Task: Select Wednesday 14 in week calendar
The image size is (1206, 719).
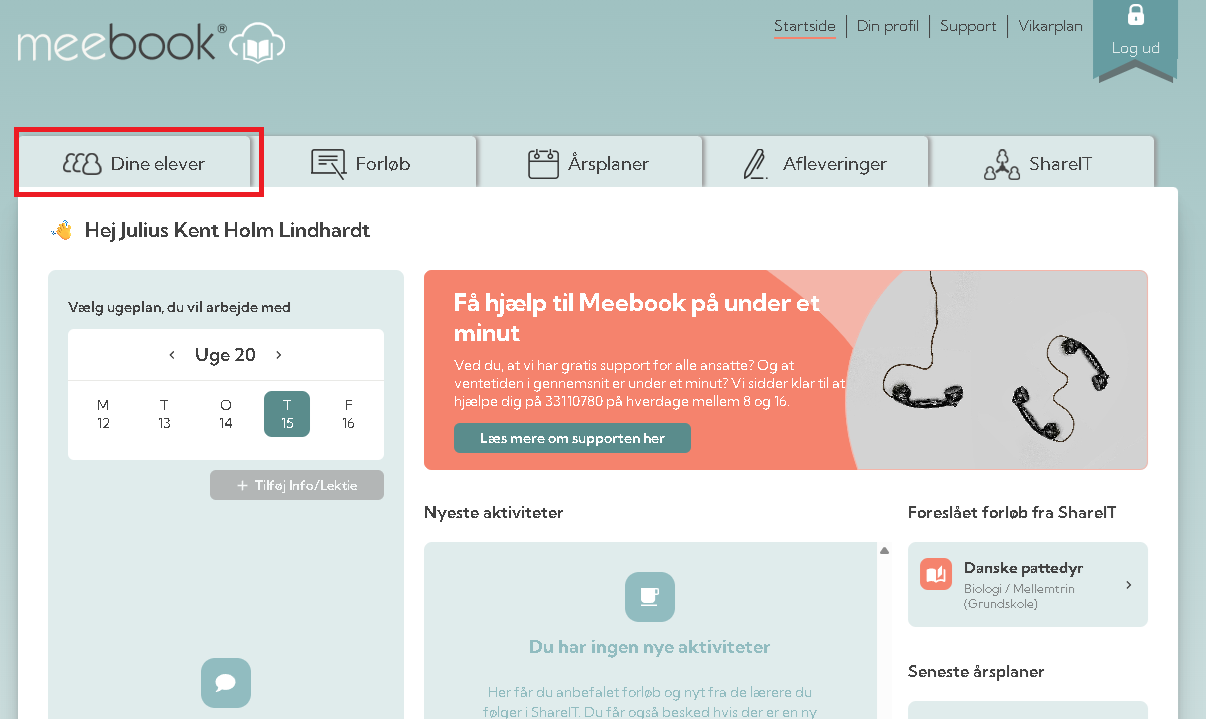Action: pos(226,414)
